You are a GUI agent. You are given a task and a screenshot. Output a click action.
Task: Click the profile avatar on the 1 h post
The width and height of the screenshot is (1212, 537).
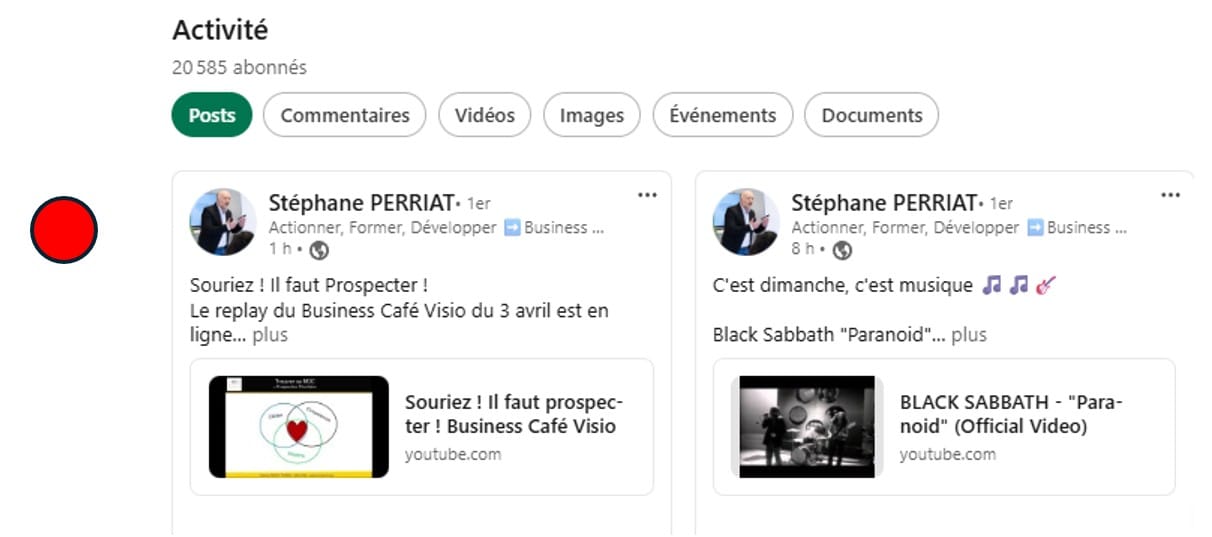pos(223,222)
